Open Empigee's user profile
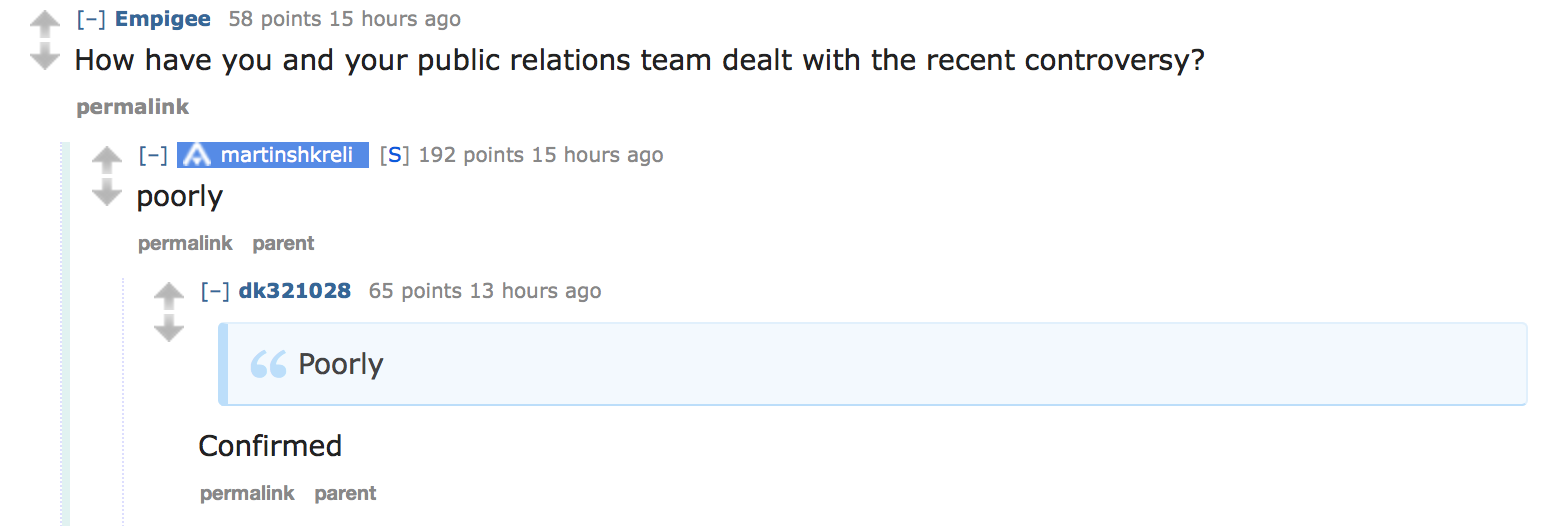1546x526 pixels. [x=163, y=19]
